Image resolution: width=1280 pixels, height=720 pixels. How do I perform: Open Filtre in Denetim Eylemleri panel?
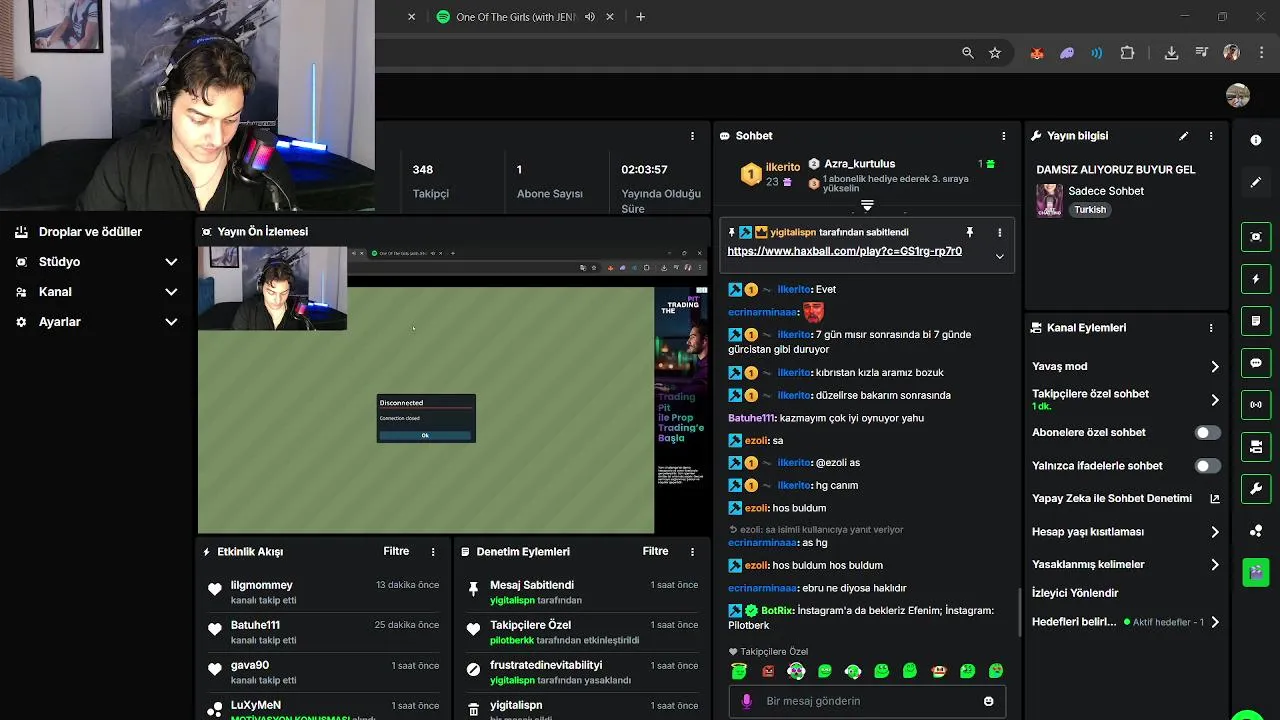coord(655,552)
